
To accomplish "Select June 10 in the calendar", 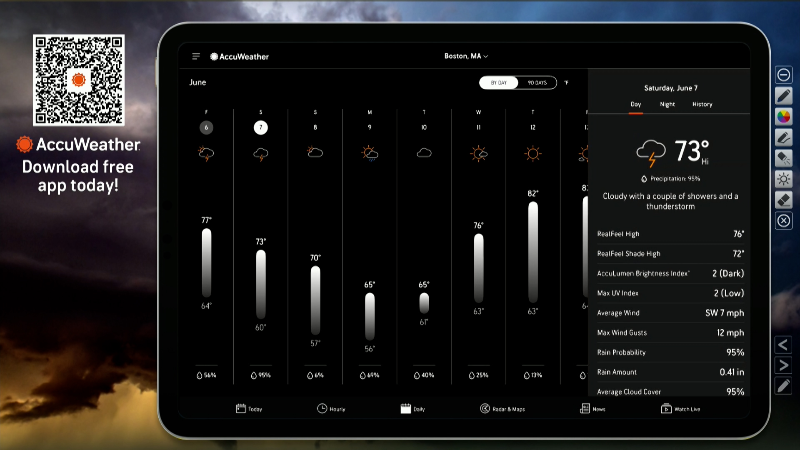I will pos(424,128).
